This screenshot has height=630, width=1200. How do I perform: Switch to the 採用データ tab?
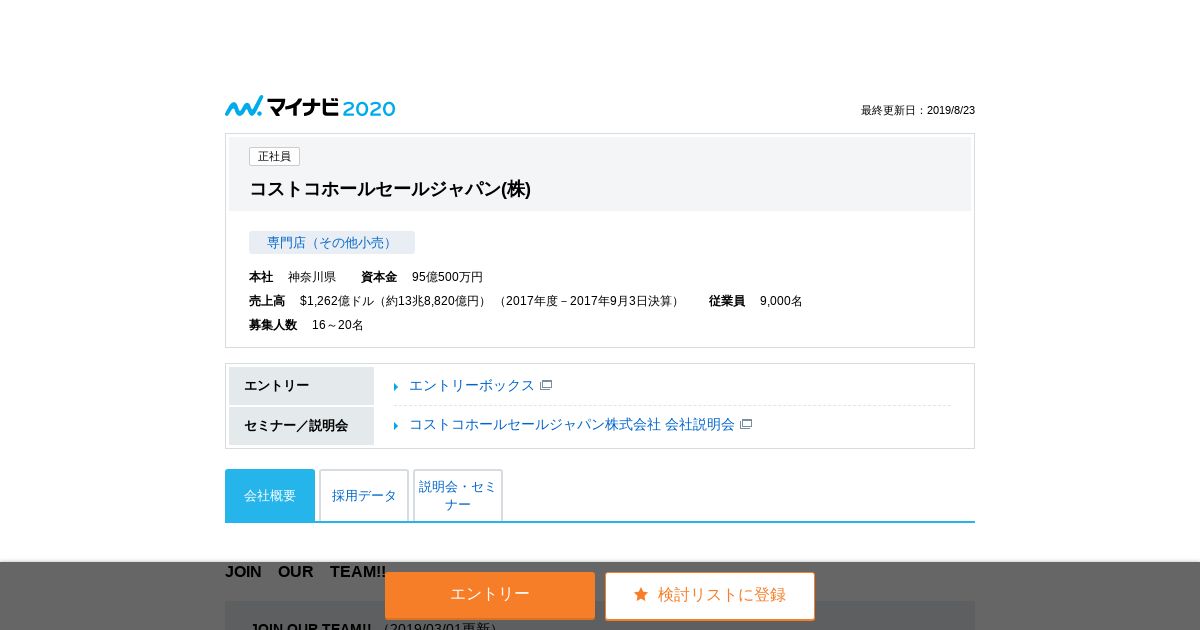point(364,495)
